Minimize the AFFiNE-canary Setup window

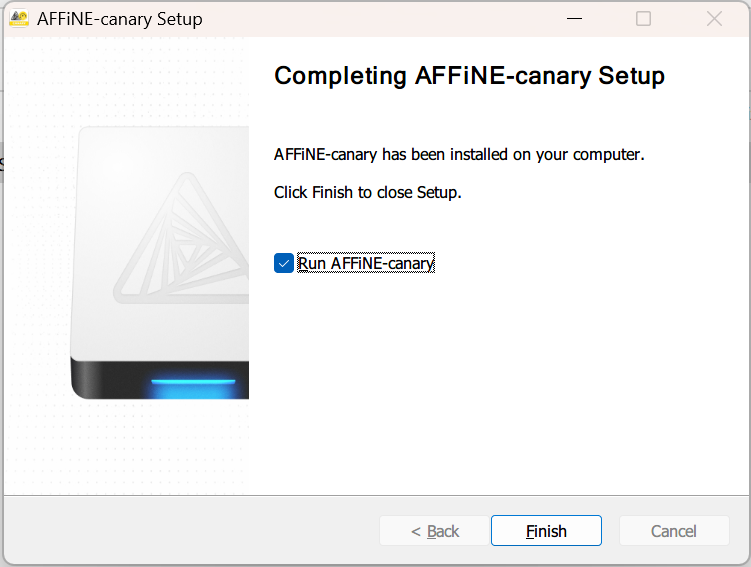(x=574, y=19)
